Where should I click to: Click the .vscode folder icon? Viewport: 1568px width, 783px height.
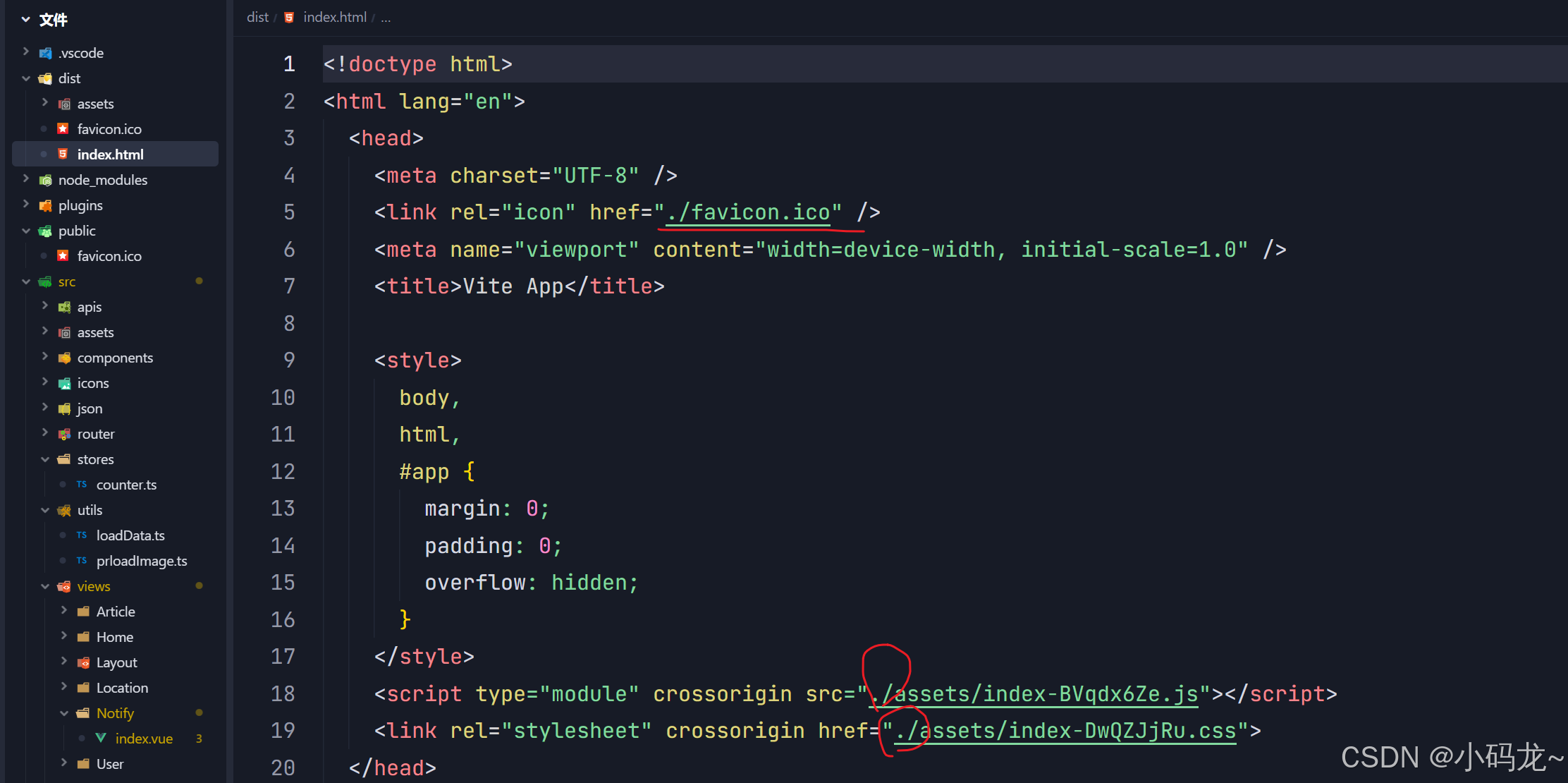[46, 53]
